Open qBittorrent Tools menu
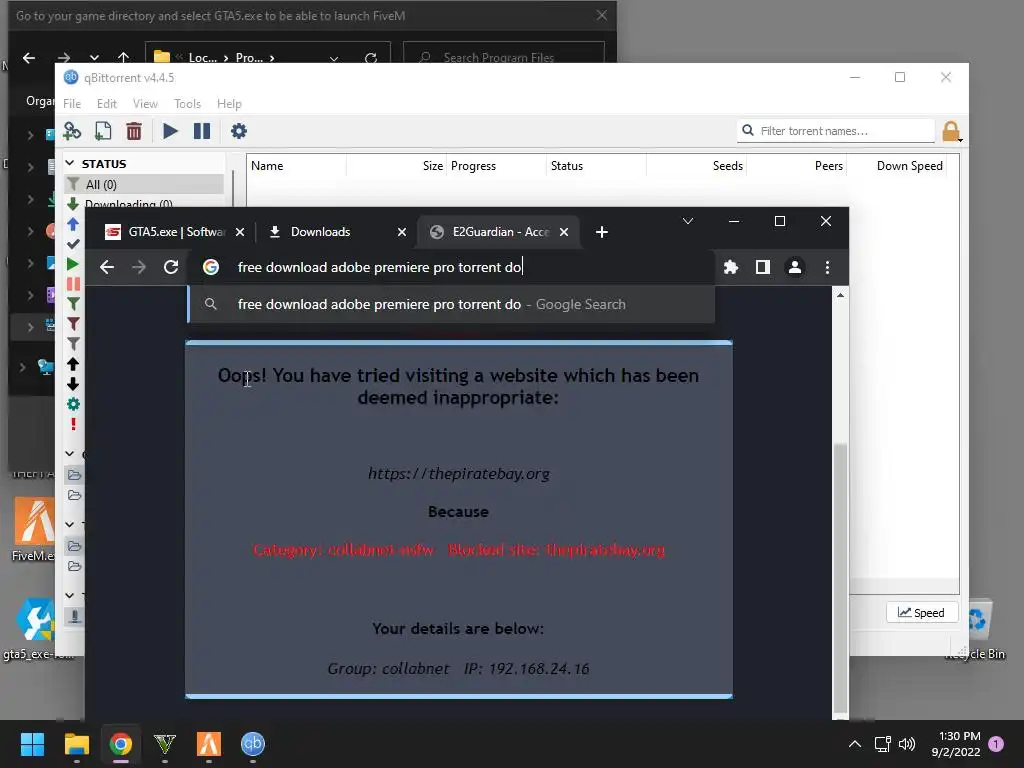Screen dimensions: 1024x768 (187, 104)
